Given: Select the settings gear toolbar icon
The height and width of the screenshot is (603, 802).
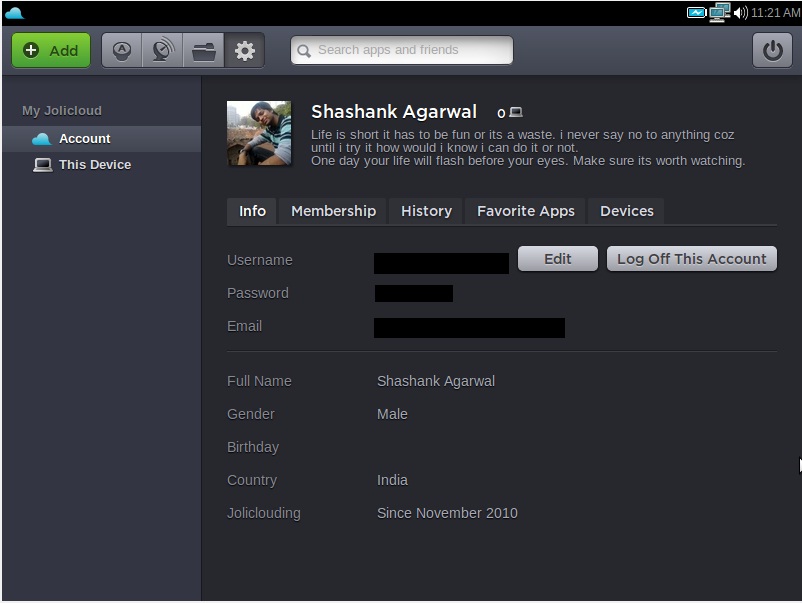Looking at the screenshot, I should (x=244, y=51).
